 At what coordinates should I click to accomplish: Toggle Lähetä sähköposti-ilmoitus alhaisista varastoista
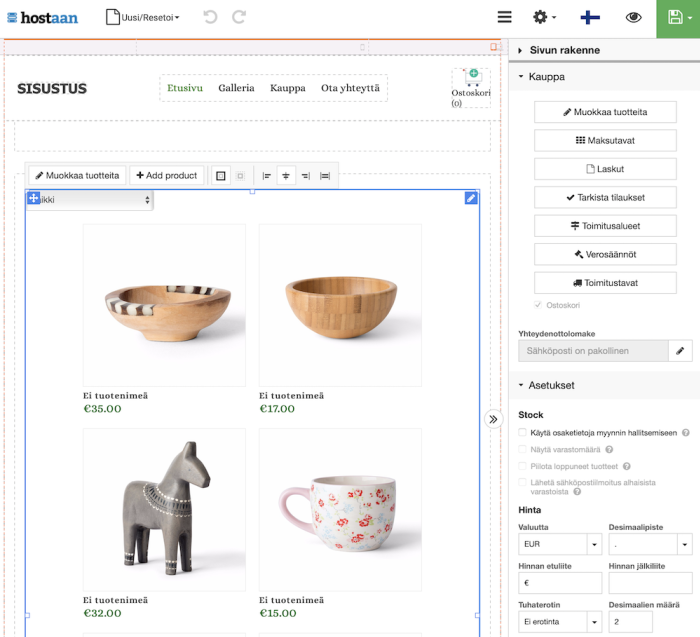(522, 482)
